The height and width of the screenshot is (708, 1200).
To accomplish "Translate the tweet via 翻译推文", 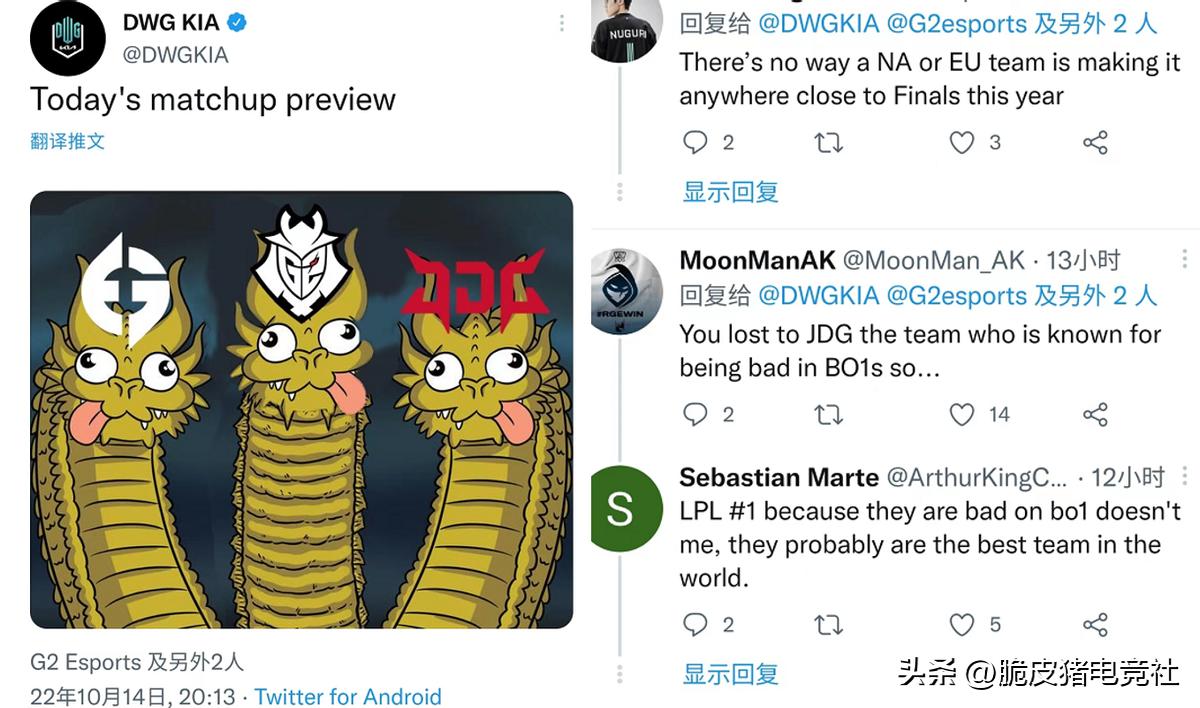I will pos(67,141).
